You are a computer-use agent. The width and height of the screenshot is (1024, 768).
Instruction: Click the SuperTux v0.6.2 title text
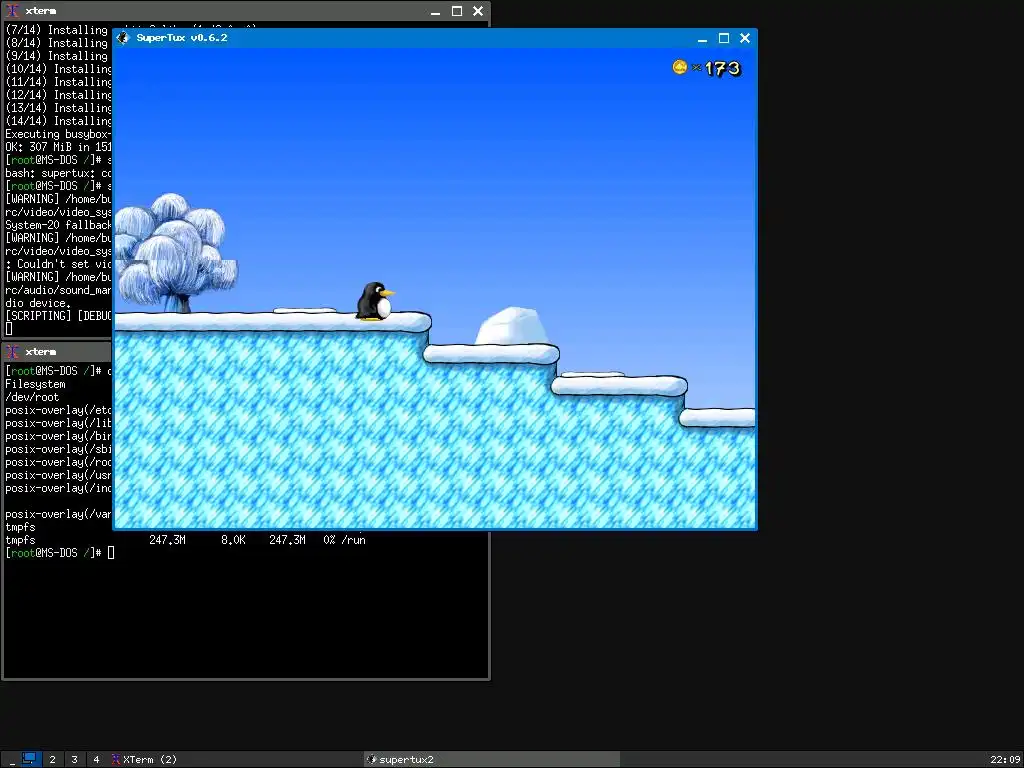(182, 38)
